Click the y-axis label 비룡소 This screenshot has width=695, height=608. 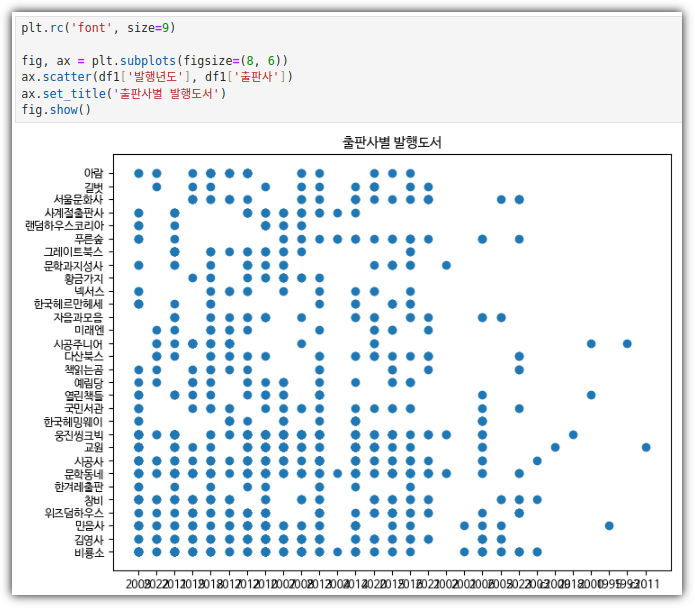click(x=89, y=552)
